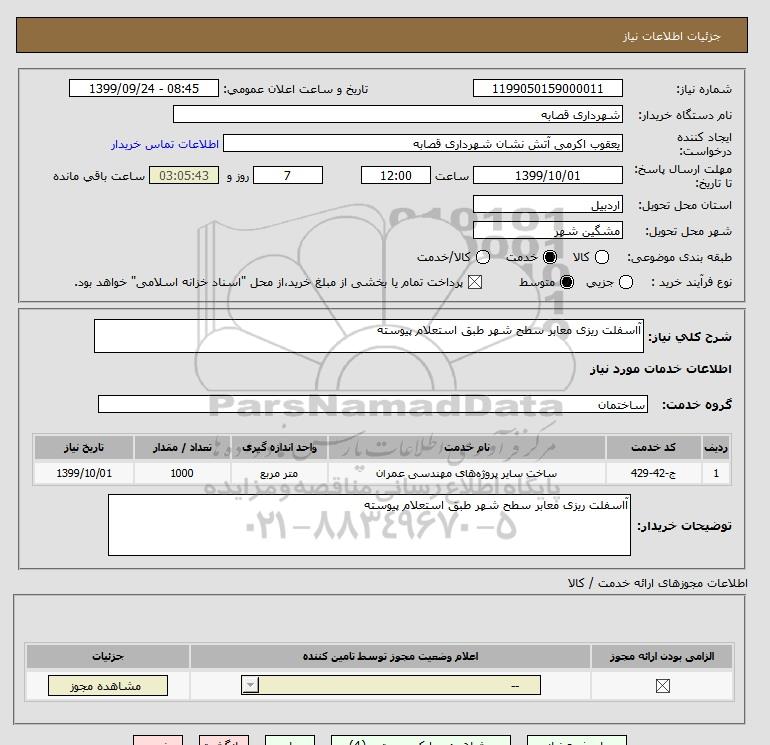
Task: Click the remaining days field showing 7
Action: pyautogui.click(x=288, y=175)
